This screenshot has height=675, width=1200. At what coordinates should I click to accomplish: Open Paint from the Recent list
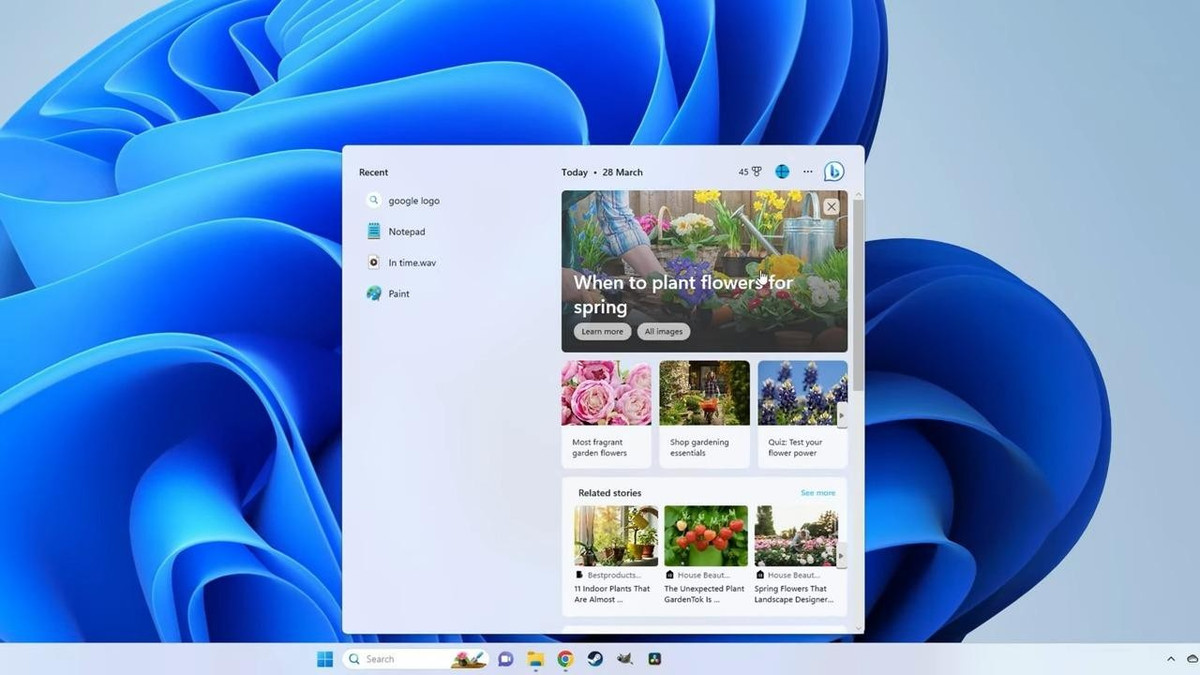(398, 293)
